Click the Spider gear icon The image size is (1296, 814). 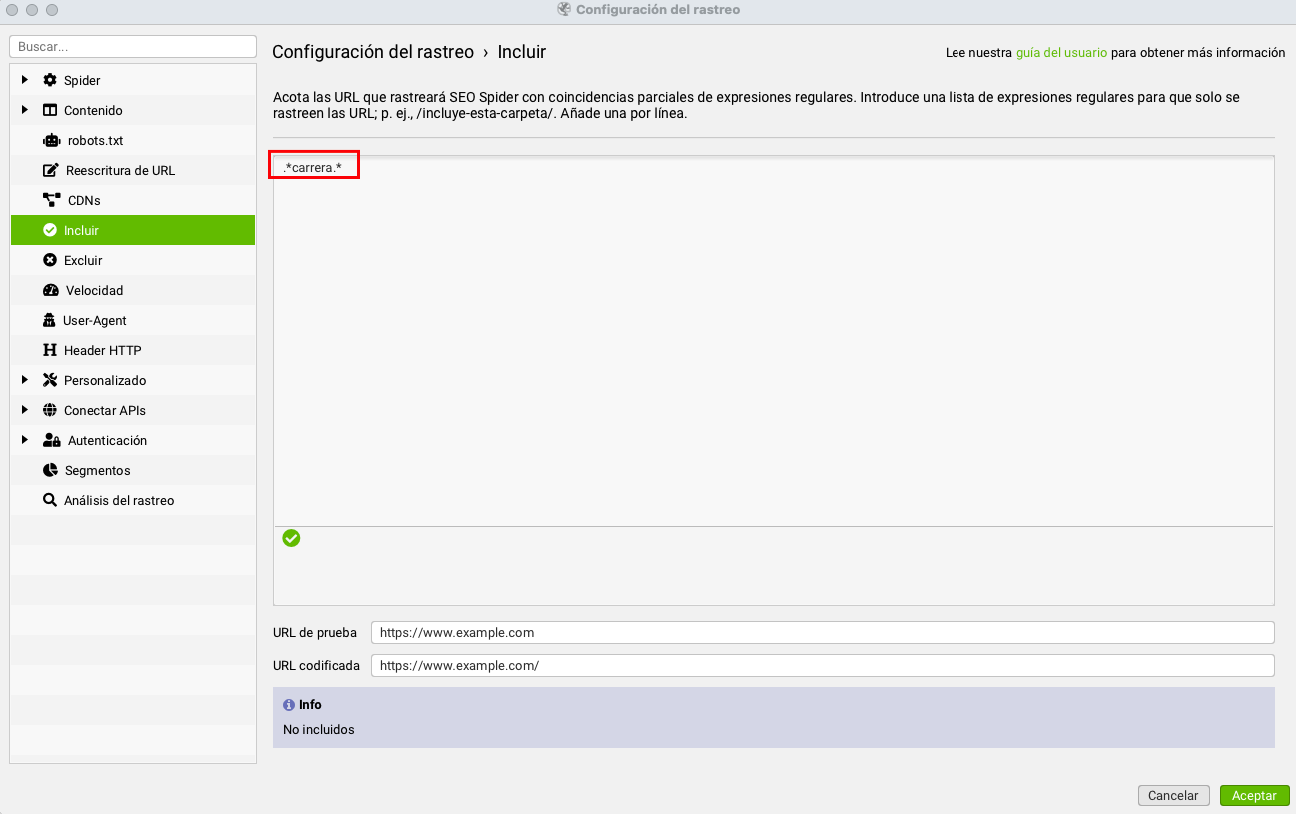click(50, 80)
